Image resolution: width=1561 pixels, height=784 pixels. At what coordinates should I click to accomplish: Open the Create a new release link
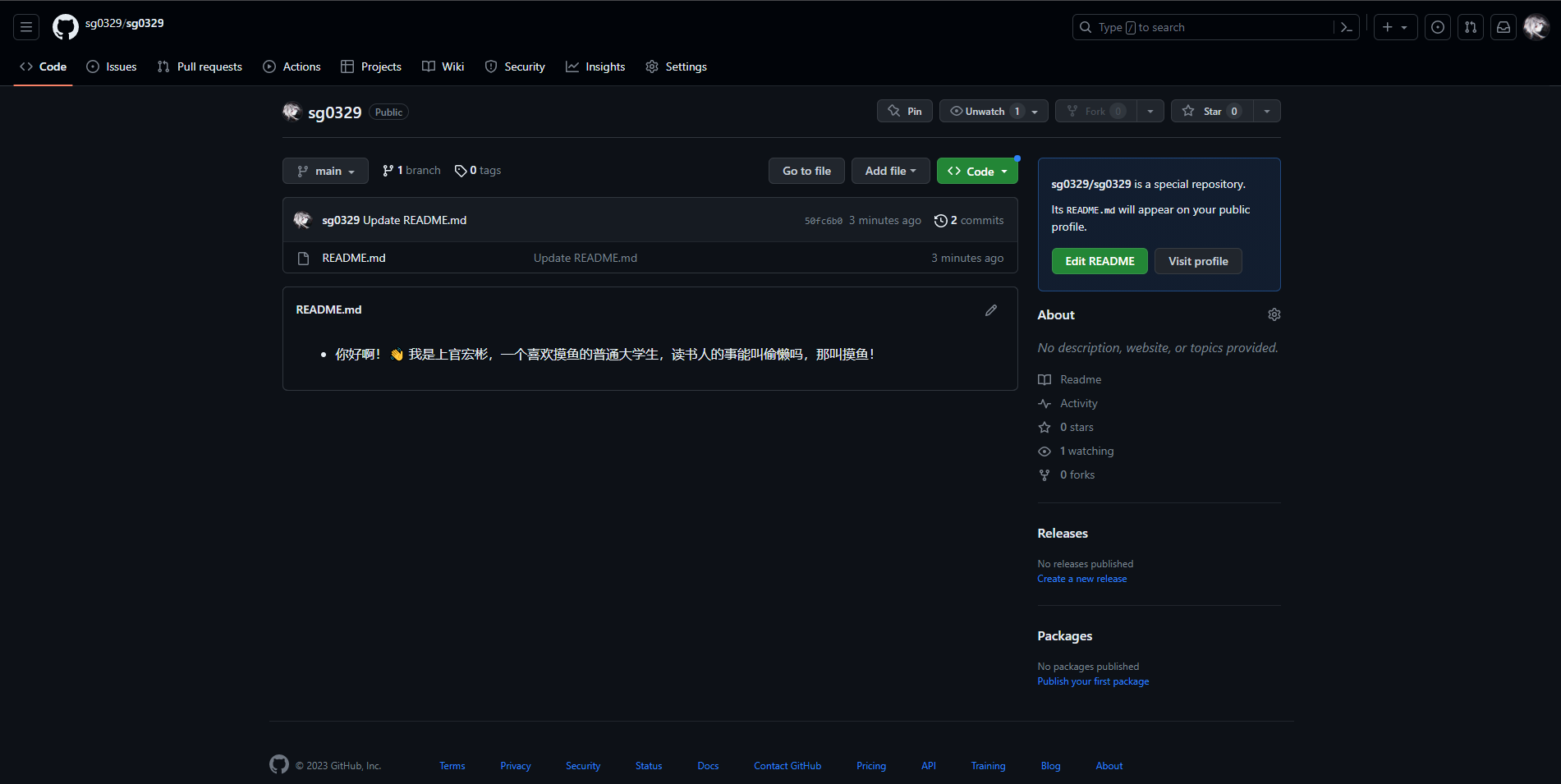[x=1082, y=579]
